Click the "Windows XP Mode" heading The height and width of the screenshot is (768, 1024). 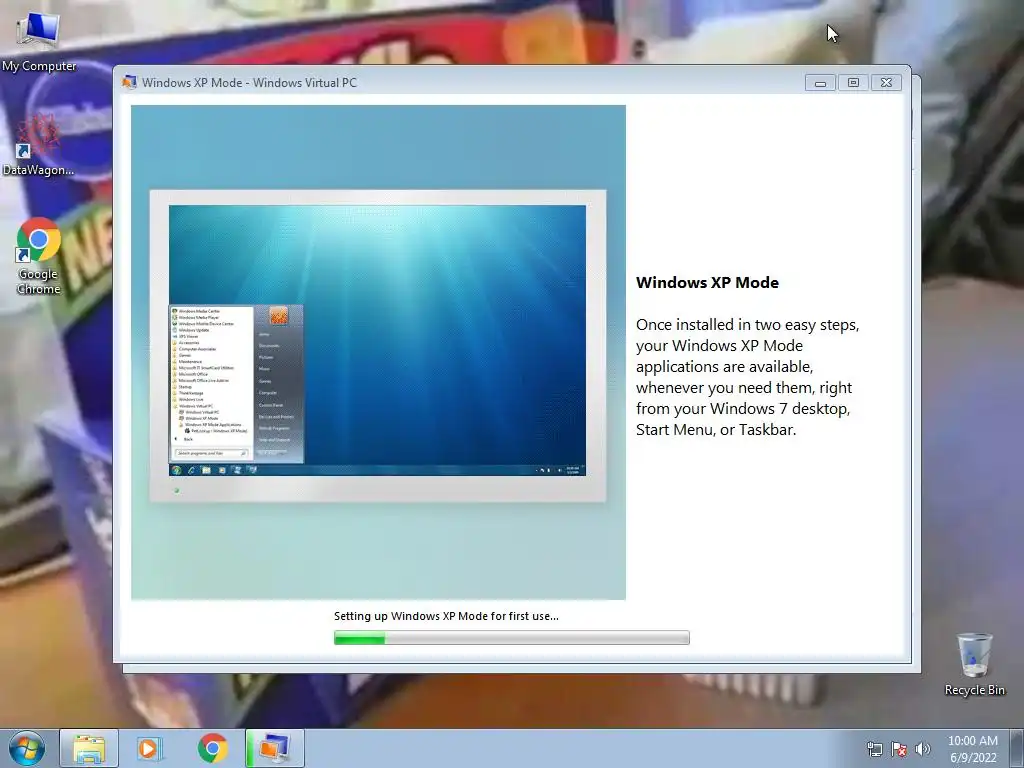(707, 283)
